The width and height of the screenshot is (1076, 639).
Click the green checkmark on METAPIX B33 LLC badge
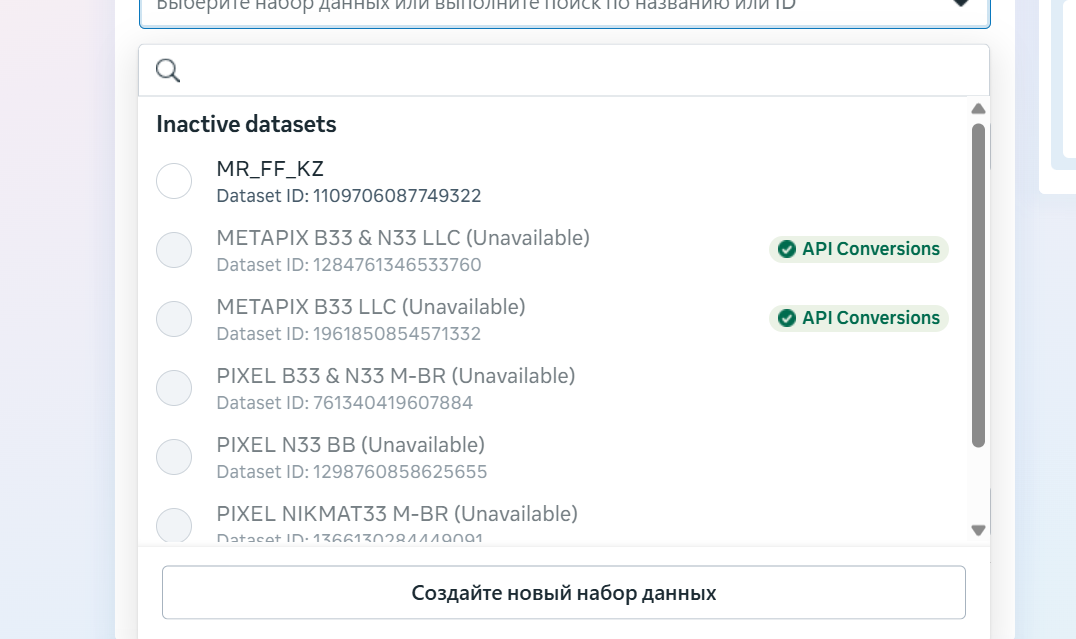(787, 318)
